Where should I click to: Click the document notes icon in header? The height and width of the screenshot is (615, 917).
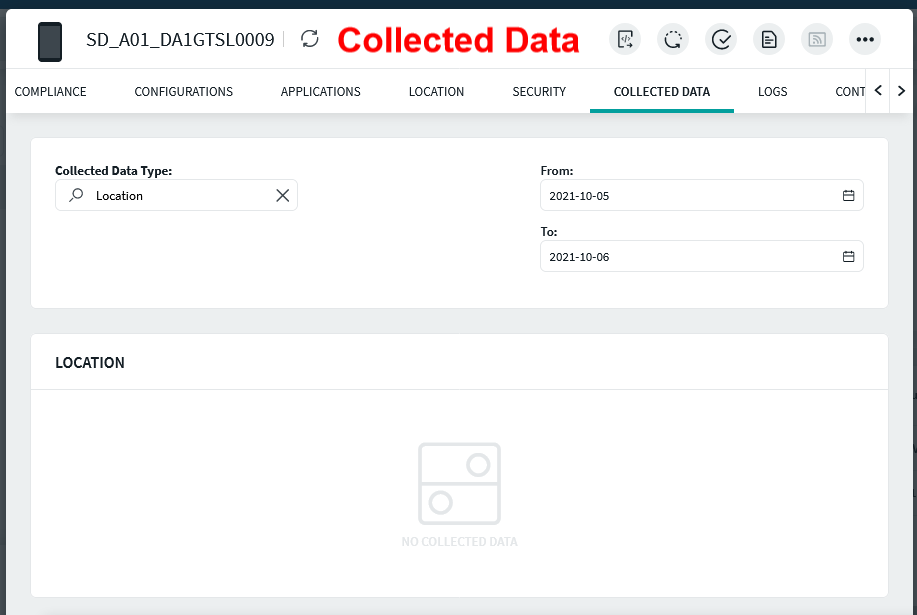click(x=769, y=40)
